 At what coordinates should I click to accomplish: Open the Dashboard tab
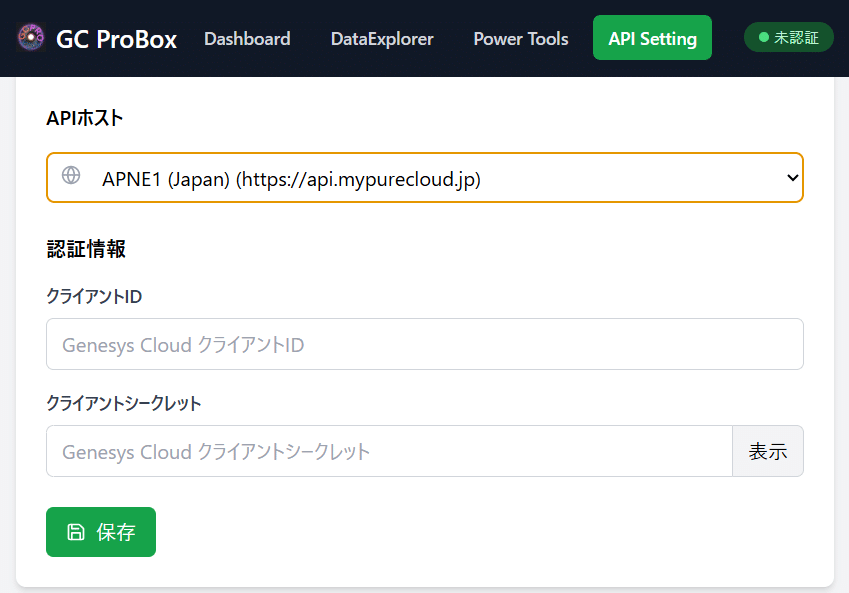pos(247,39)
